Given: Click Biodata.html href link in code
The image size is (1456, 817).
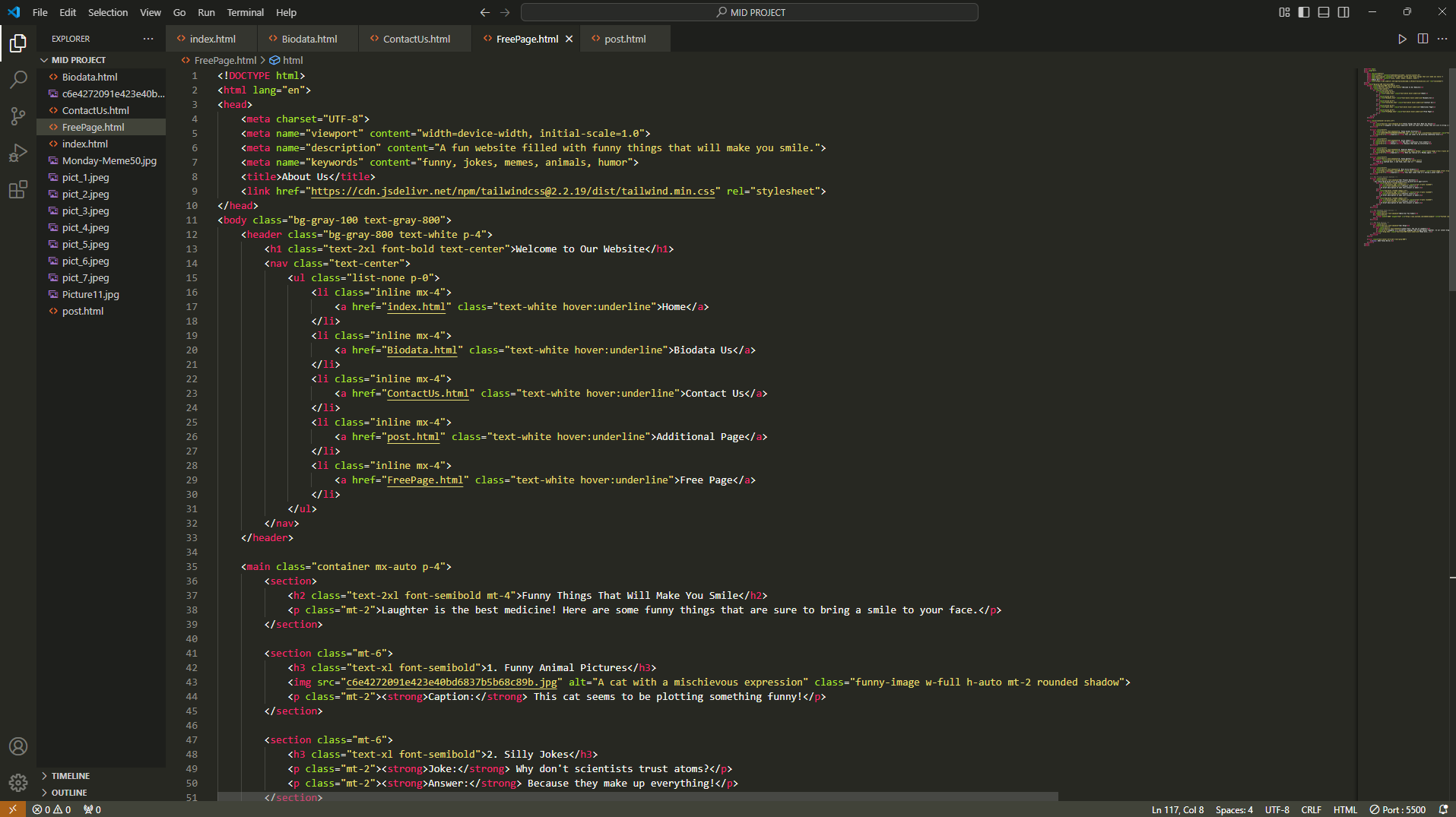Looking at the screenshot, I should [422, 350].
